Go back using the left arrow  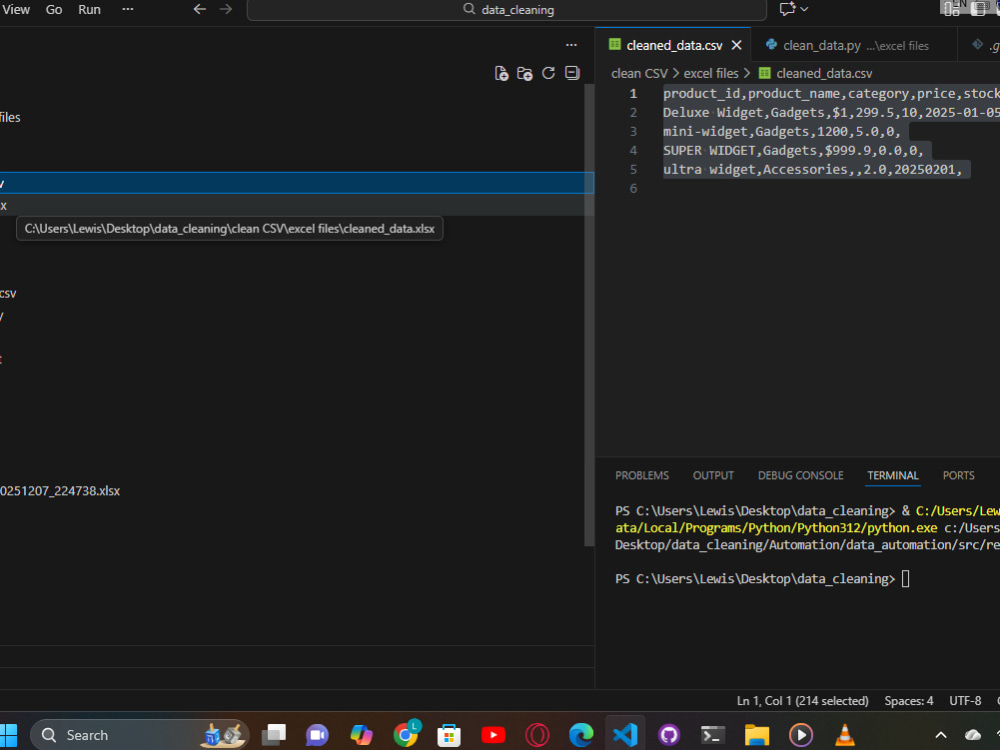coord(200,9)
